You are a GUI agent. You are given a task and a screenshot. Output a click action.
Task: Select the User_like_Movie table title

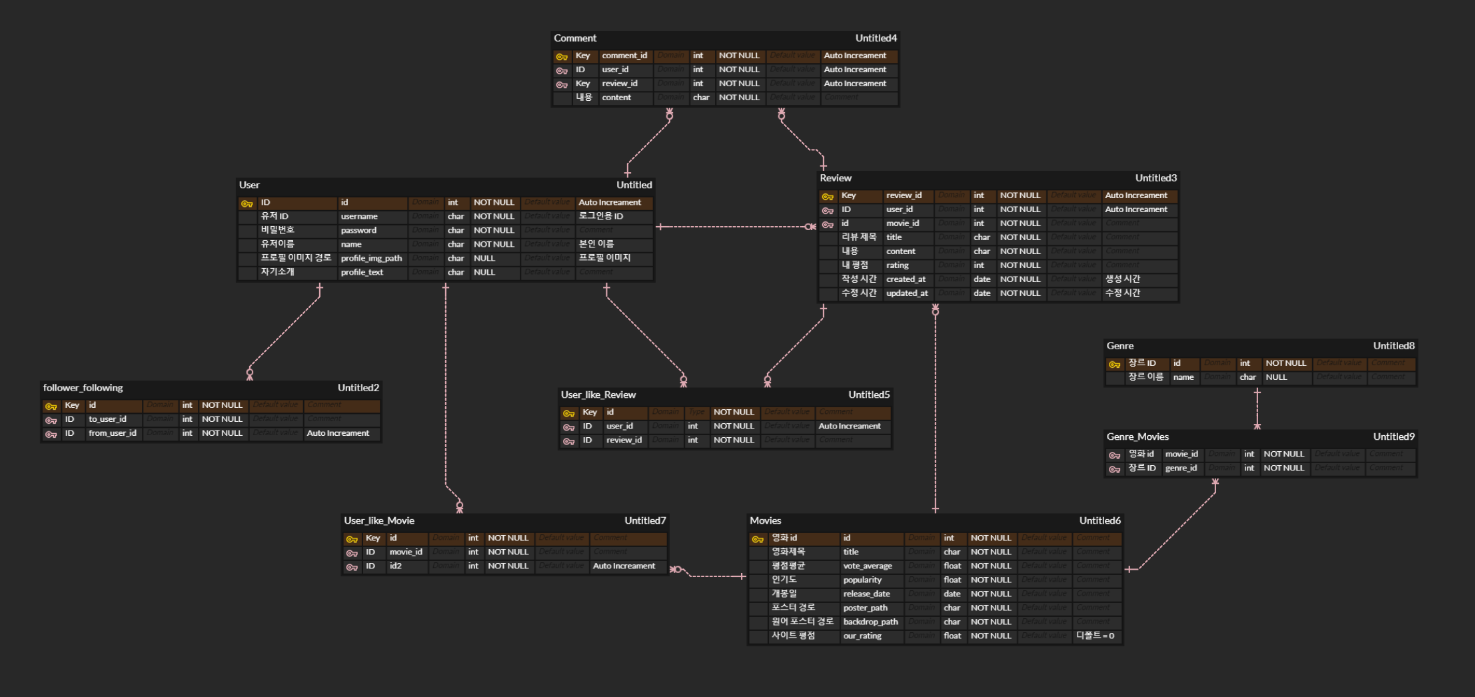(379, 521)
